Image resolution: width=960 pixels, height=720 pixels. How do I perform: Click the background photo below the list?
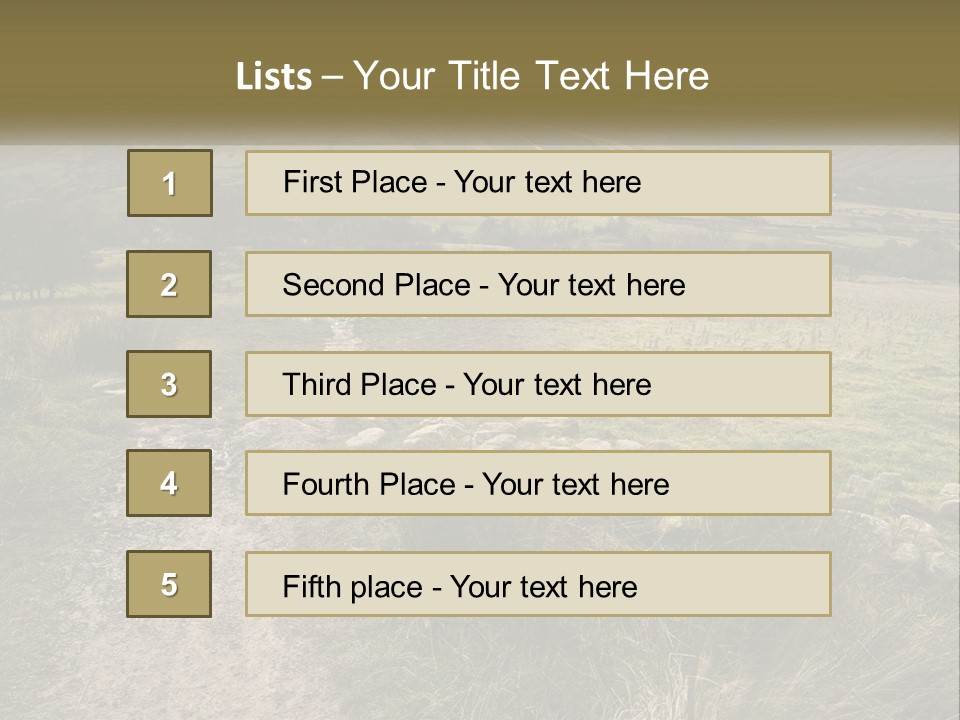click(x=480, y=670)
